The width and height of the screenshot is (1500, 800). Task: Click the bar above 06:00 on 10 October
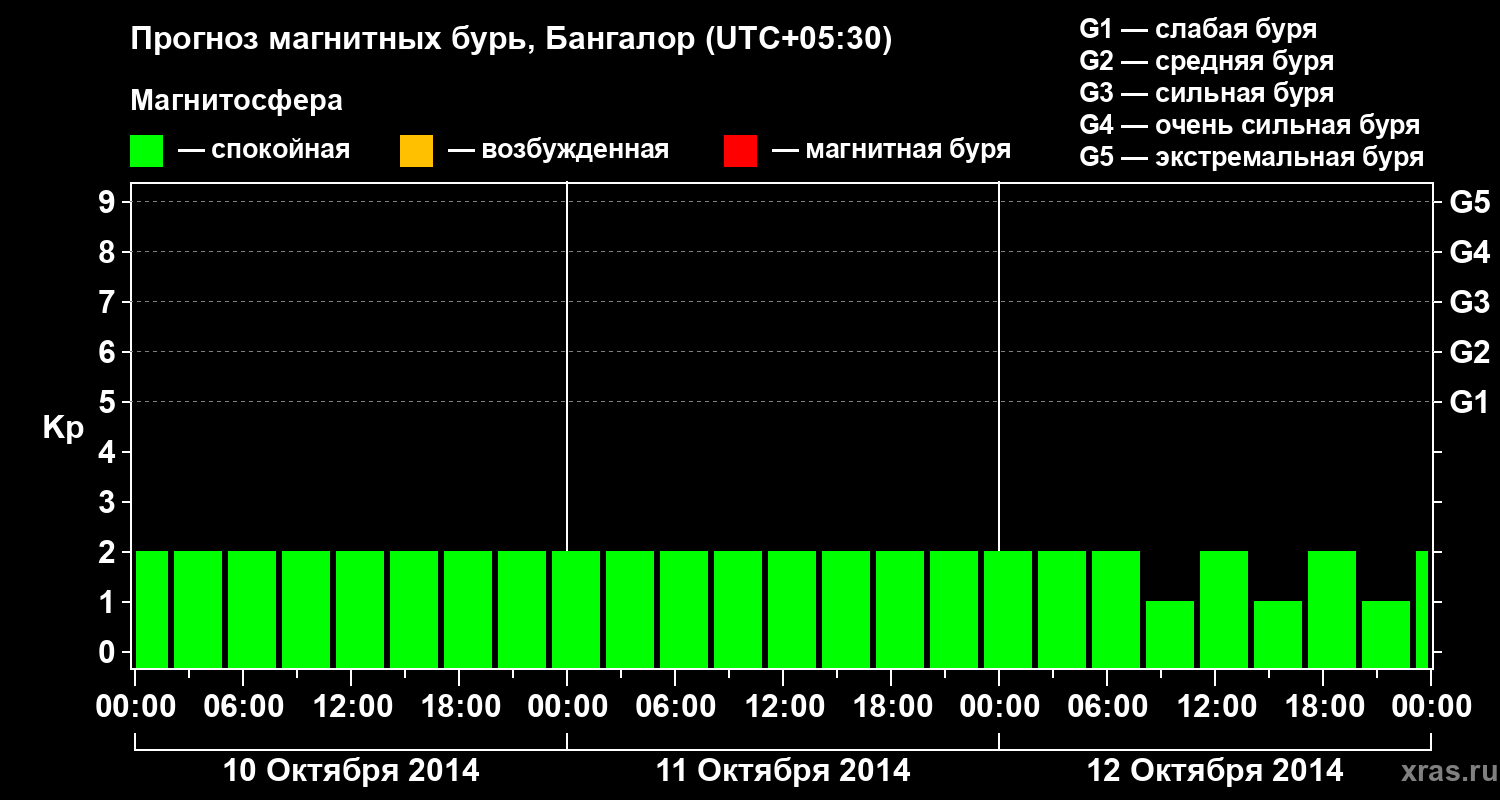[x=252, y=609]
